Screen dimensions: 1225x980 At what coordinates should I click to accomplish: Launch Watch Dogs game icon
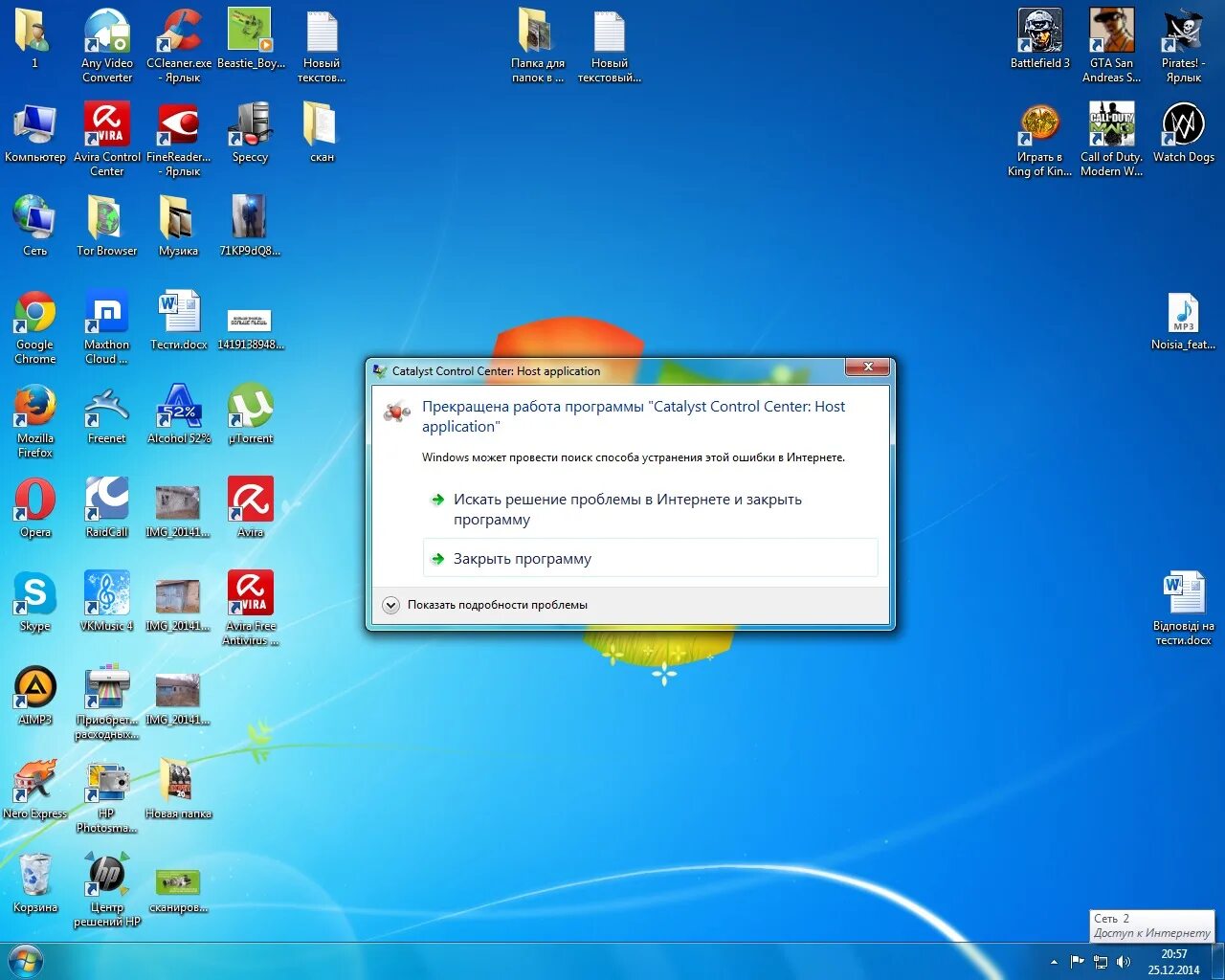(1184, 132)
